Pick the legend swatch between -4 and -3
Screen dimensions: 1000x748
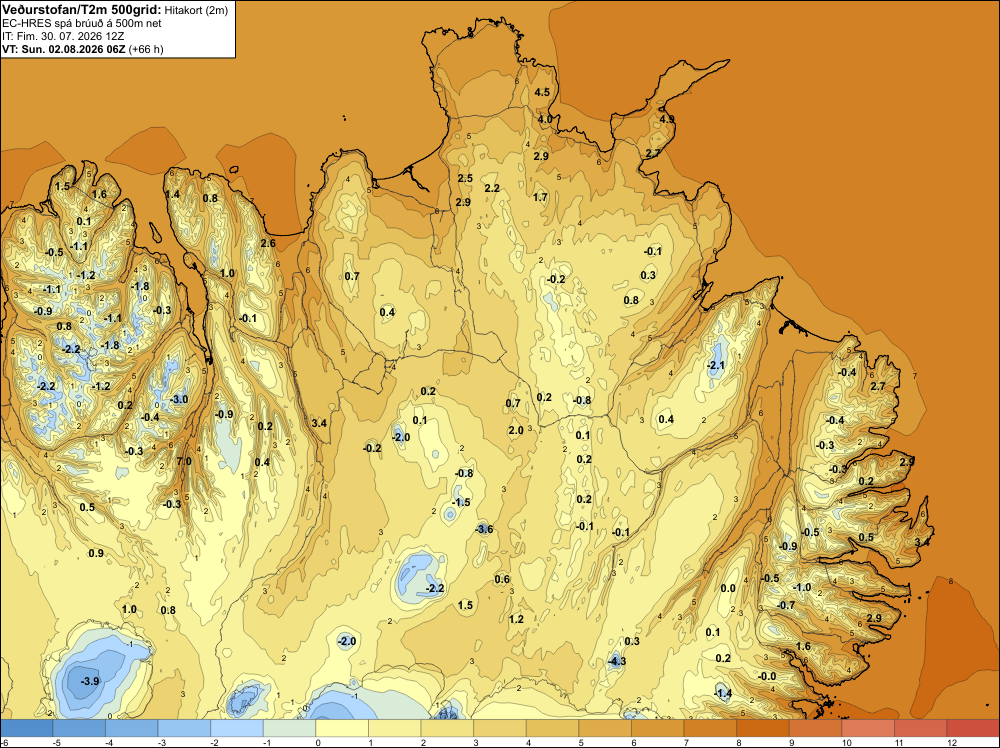pos(131,728)
